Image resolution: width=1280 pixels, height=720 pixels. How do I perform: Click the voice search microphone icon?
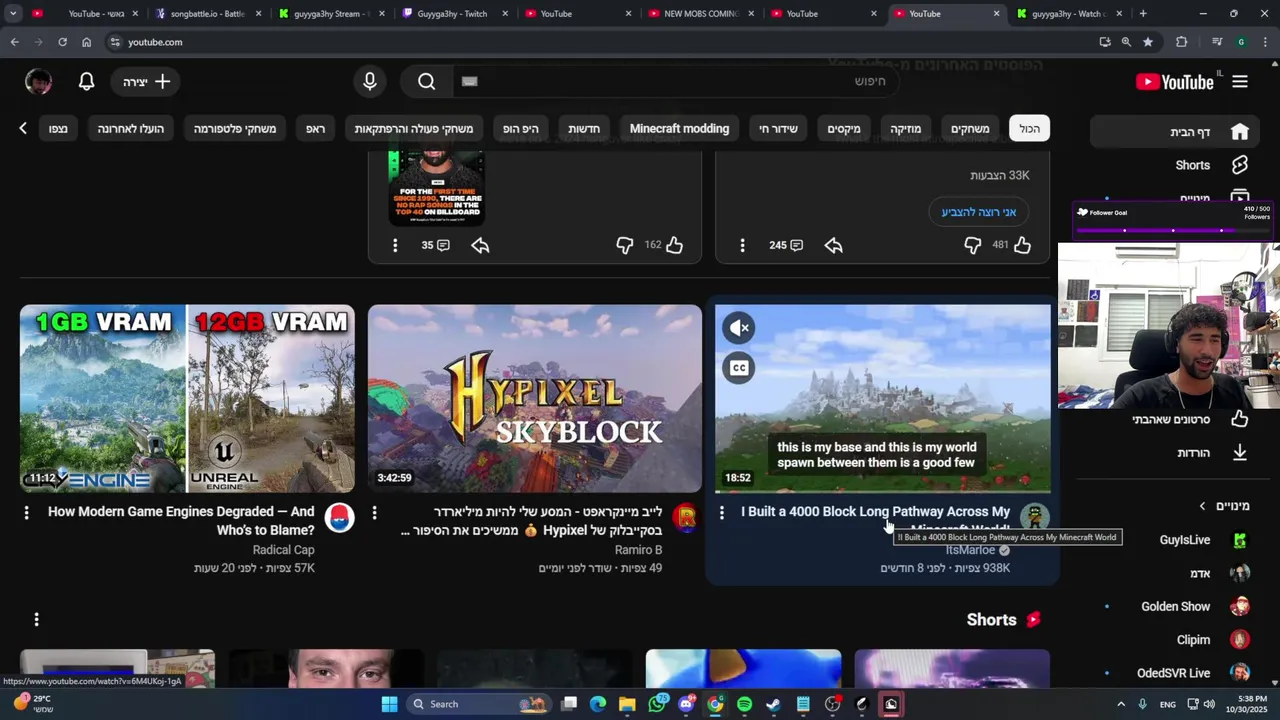coord(370,82)
